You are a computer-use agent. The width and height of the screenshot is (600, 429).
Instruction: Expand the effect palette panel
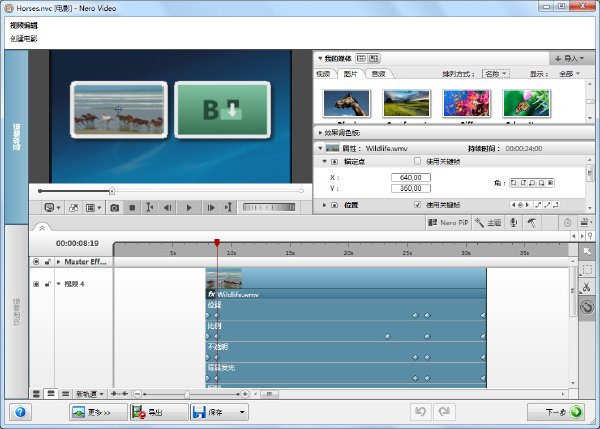[x=320, y=133]
